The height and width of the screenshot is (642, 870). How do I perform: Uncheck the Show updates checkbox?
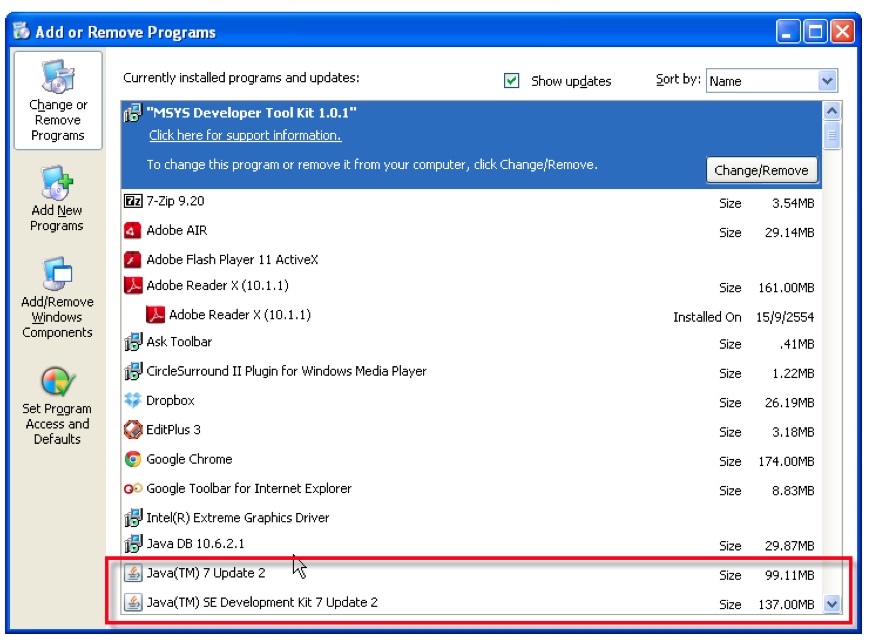coord(512,80)
